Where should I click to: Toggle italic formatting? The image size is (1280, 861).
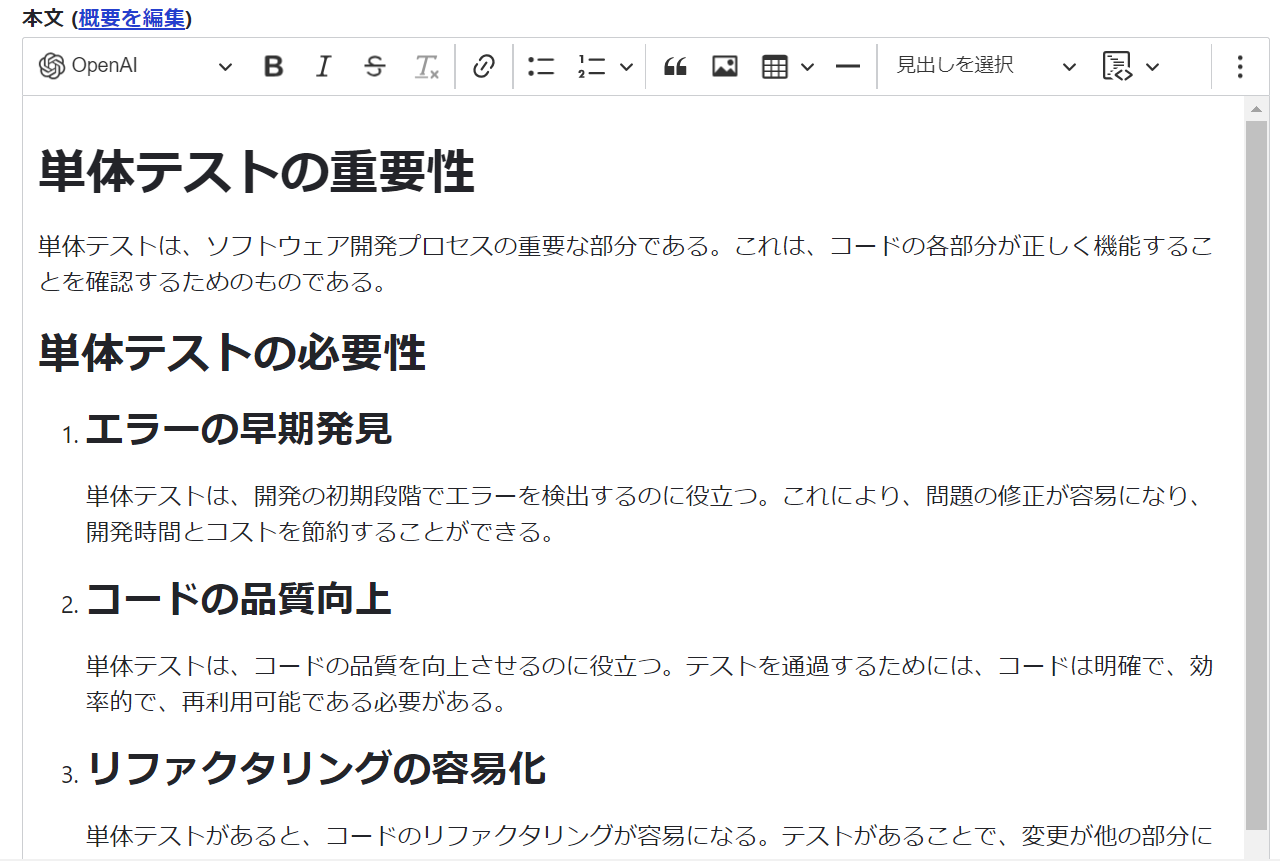point(322,66)
